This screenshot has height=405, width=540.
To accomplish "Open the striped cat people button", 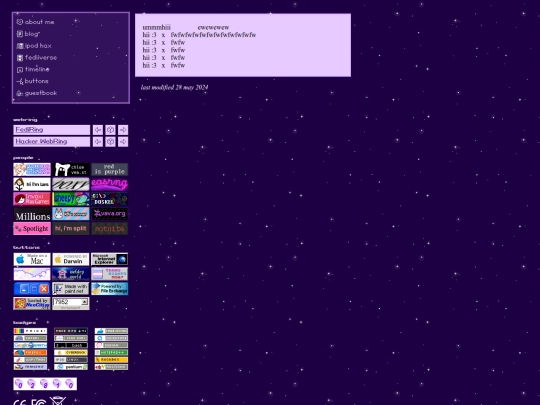I will point(71,214).
